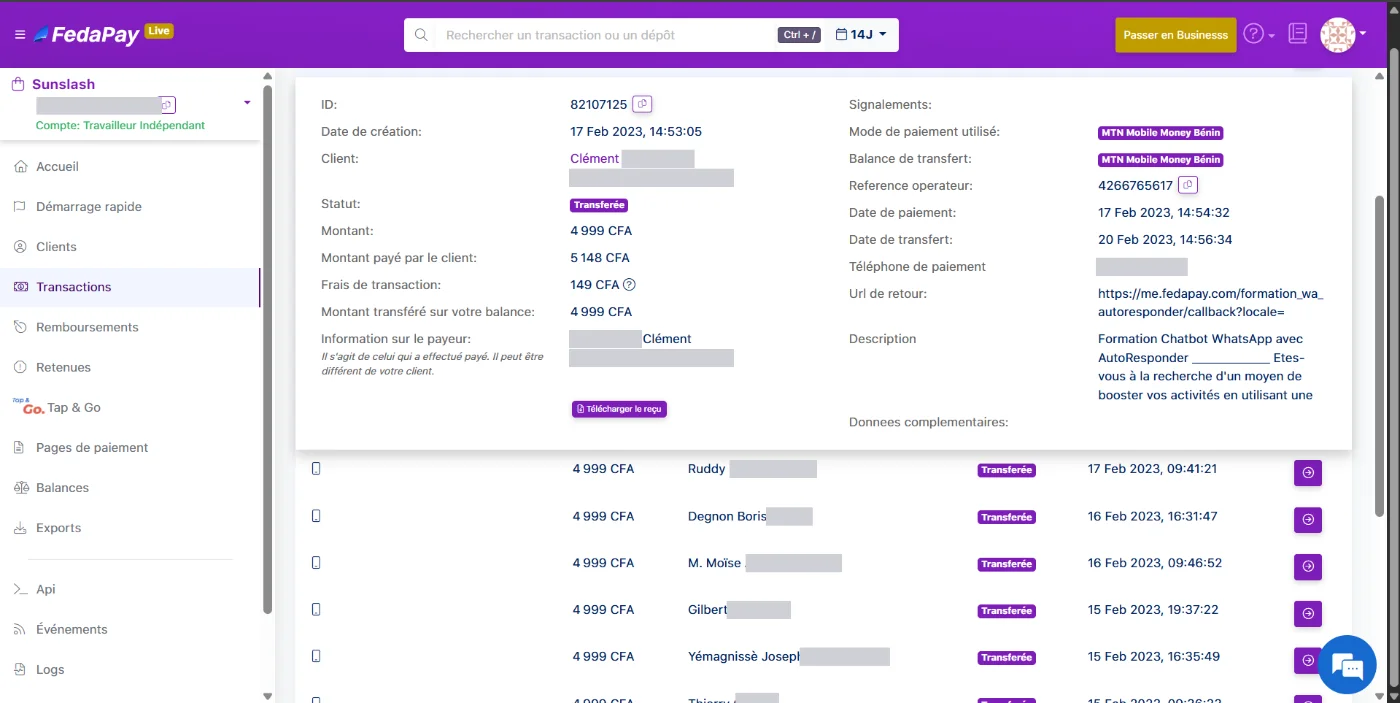Click the Sunslash shopping bag icon
The height and width of the screenshot is (703, 1400).
tap(18, 85)
